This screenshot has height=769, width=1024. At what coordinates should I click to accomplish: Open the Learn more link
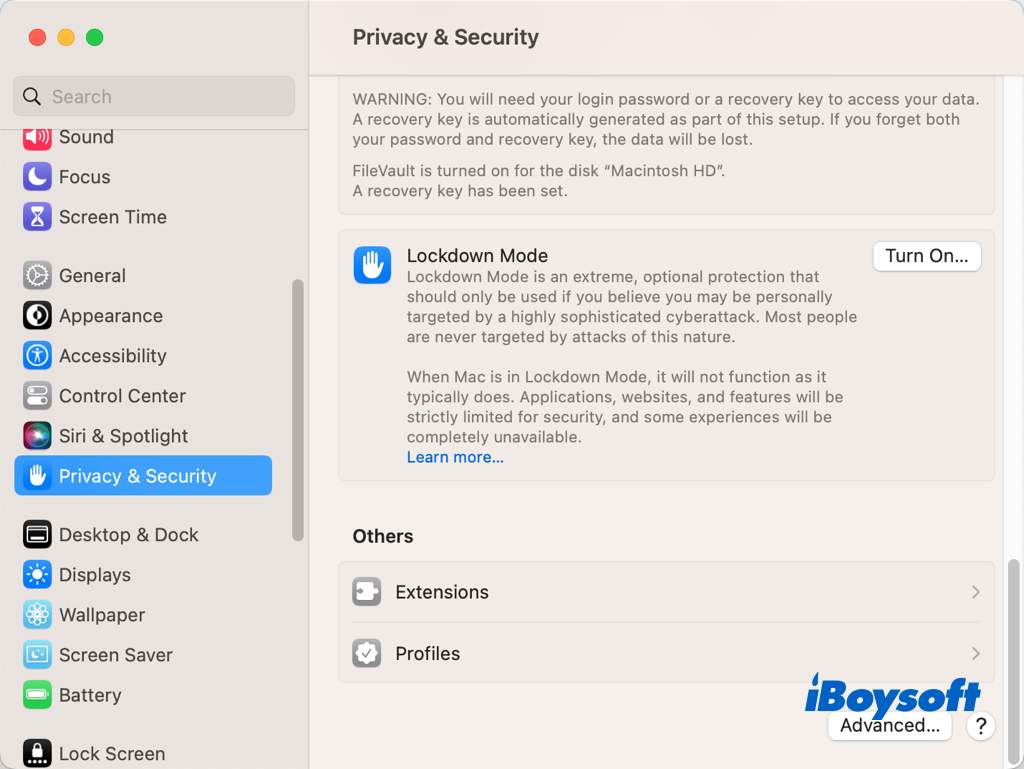[x=455, y=458]
